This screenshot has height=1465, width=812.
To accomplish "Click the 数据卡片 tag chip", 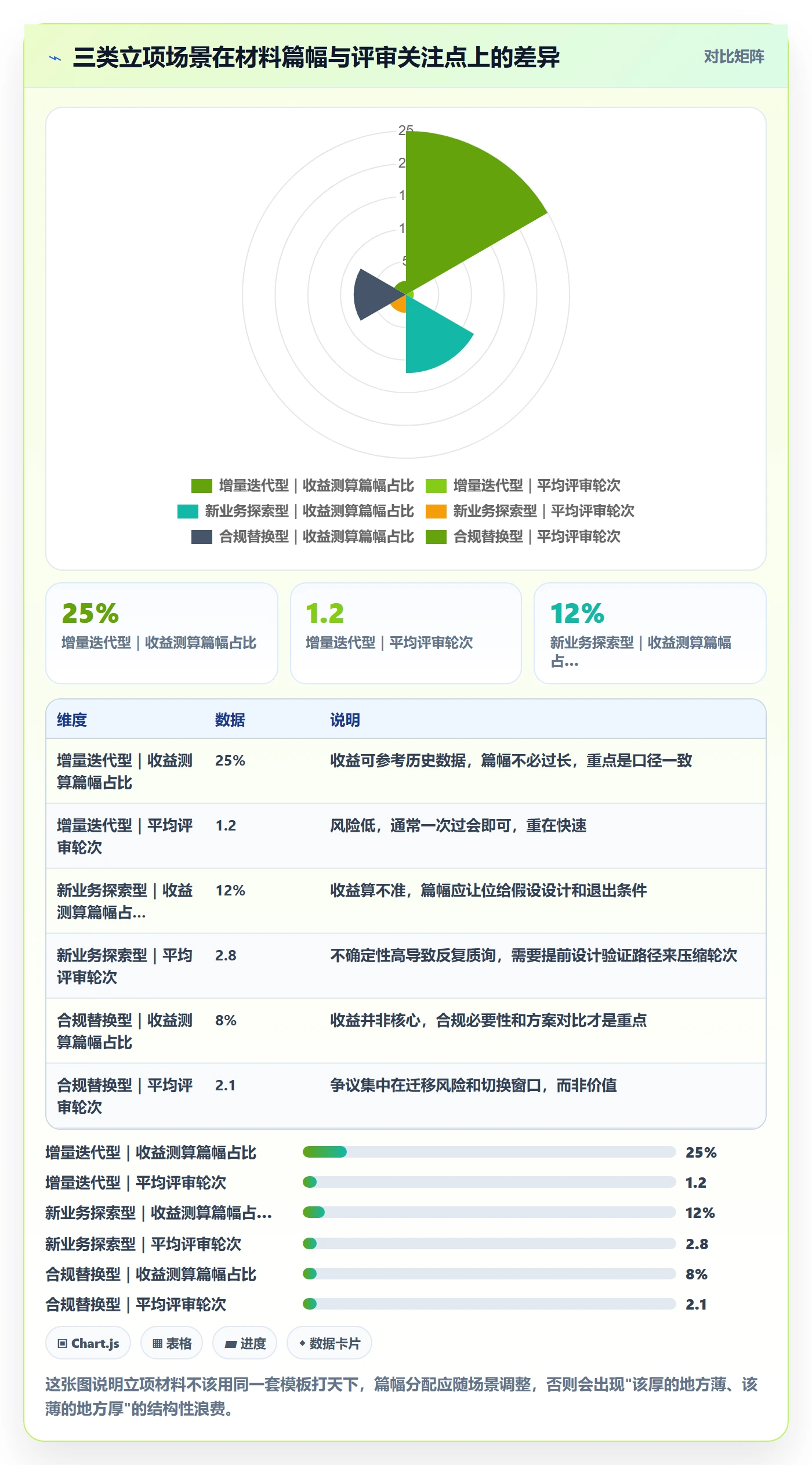I will coord(329,1343).
